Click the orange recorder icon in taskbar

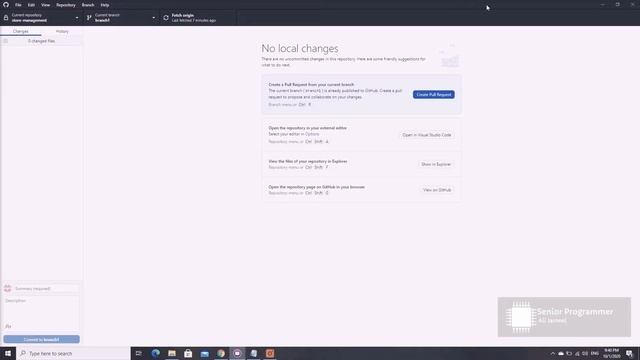click(x=270, y=353)
